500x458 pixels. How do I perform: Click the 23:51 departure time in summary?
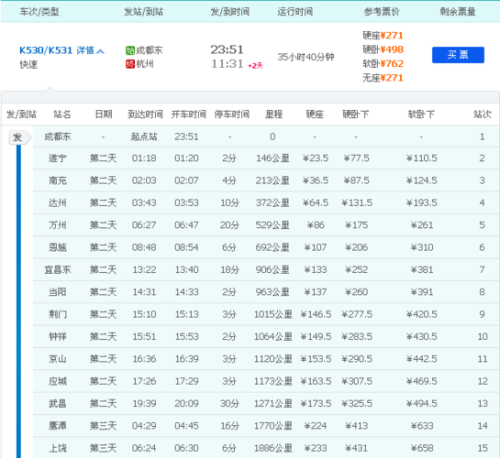coord(227,50)
